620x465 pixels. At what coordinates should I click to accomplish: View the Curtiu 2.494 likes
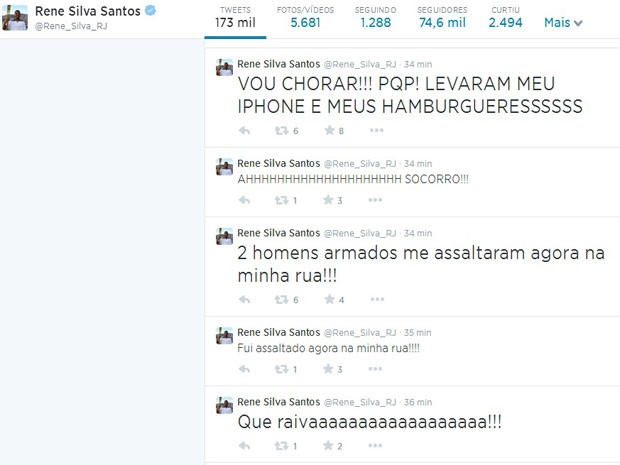[x=505, y=17]
